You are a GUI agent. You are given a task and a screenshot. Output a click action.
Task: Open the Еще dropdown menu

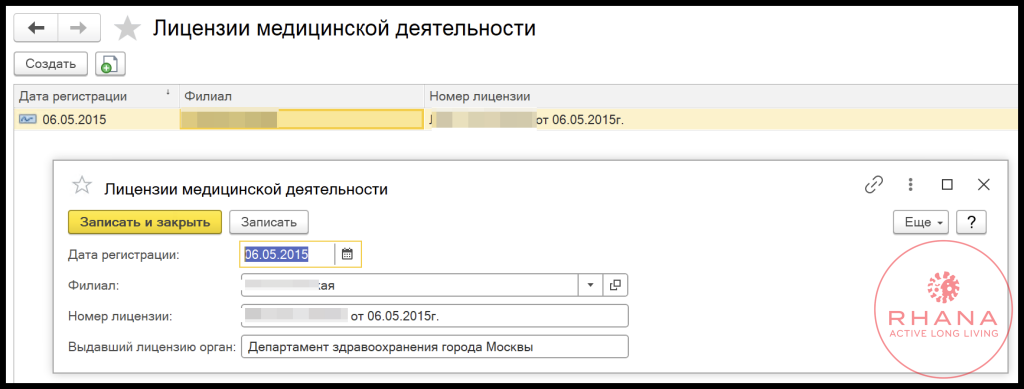coord(921,222)
